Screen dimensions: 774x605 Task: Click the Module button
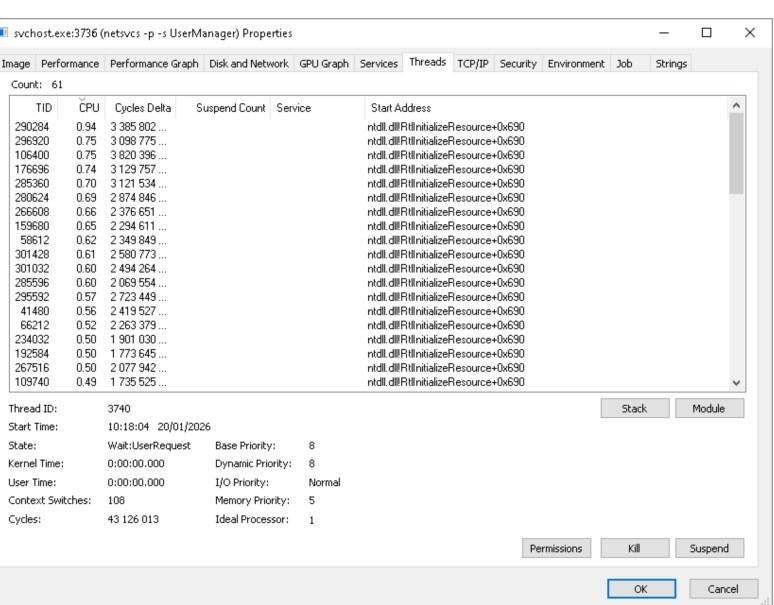[x=709, y=409]
